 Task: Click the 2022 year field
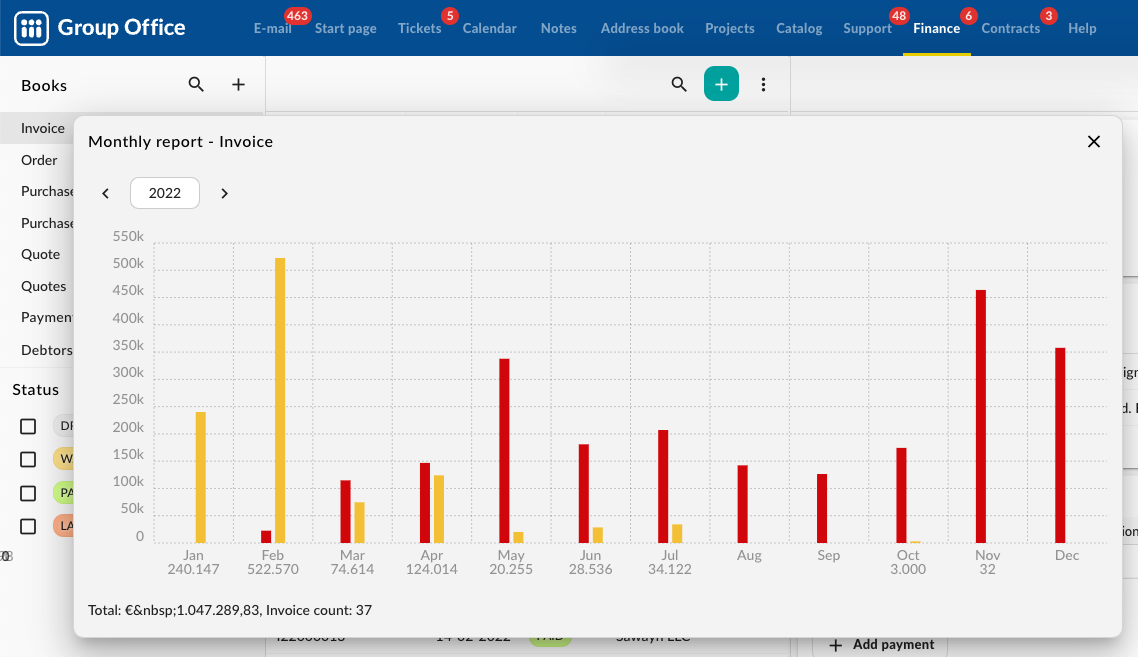(165, 193)
